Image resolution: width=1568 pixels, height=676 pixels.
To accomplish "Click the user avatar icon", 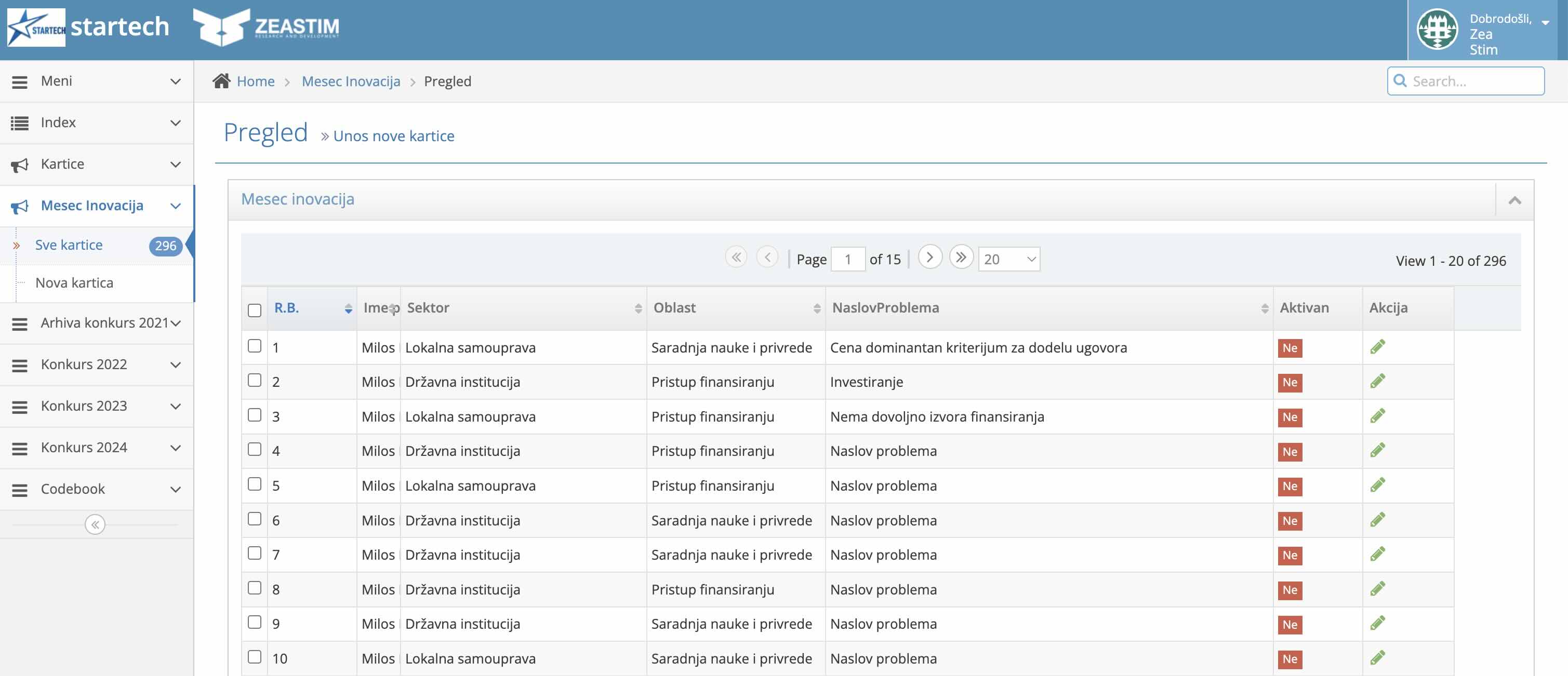I will click(x=1437, y=29).
